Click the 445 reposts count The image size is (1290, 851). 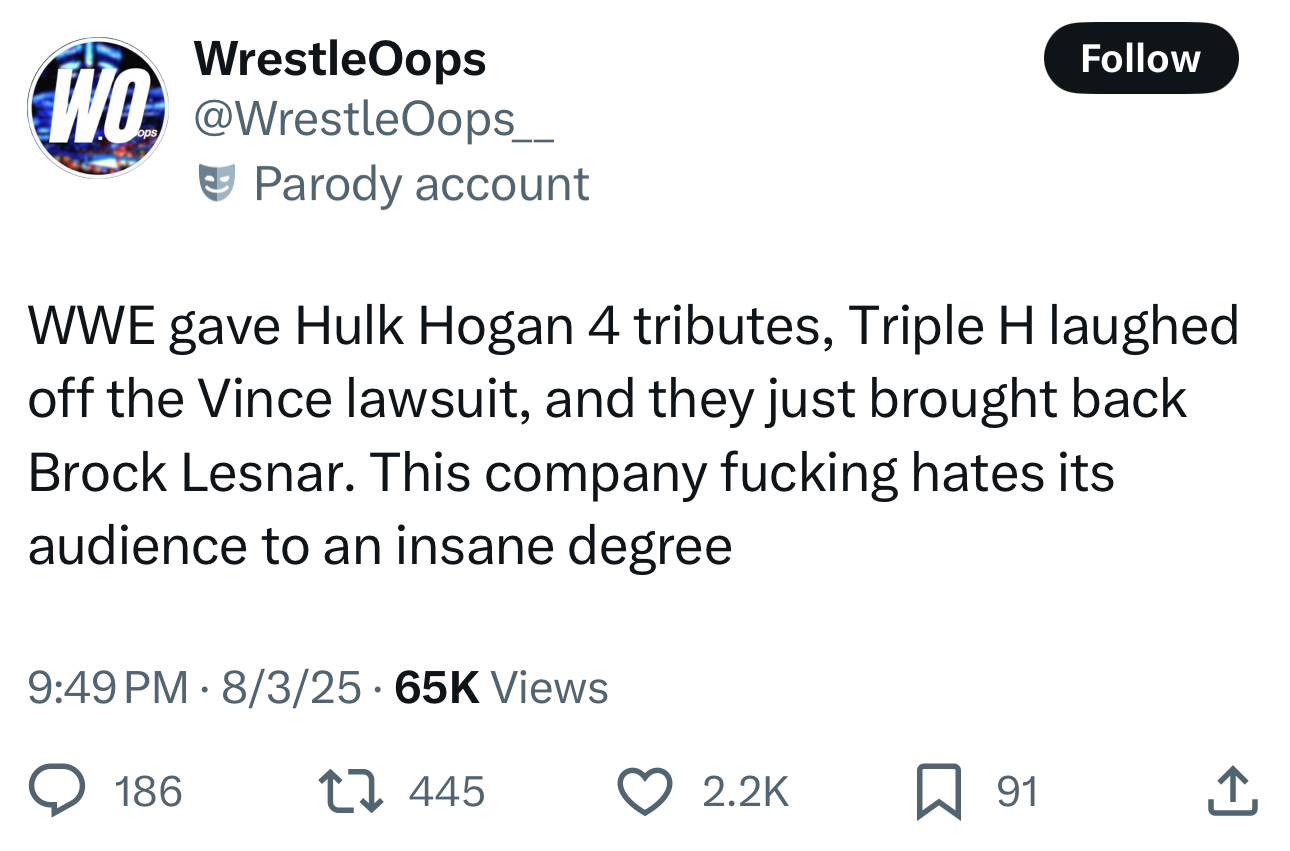pos(447,792)
